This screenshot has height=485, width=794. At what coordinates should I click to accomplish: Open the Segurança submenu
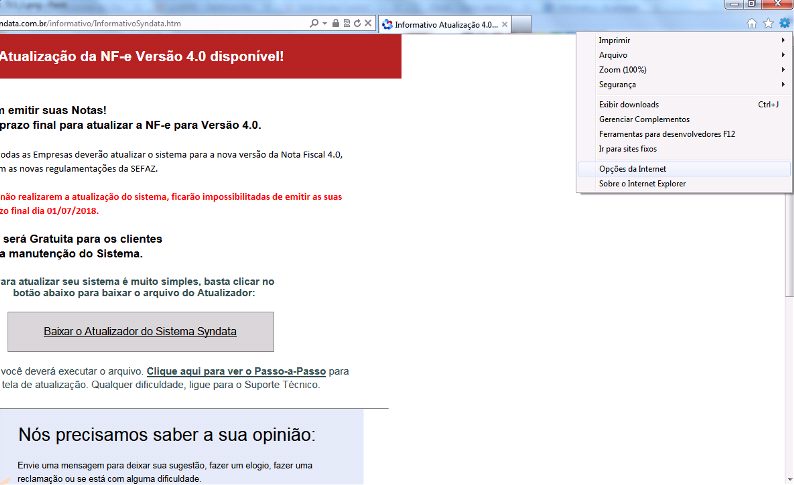tap(685, 84)
